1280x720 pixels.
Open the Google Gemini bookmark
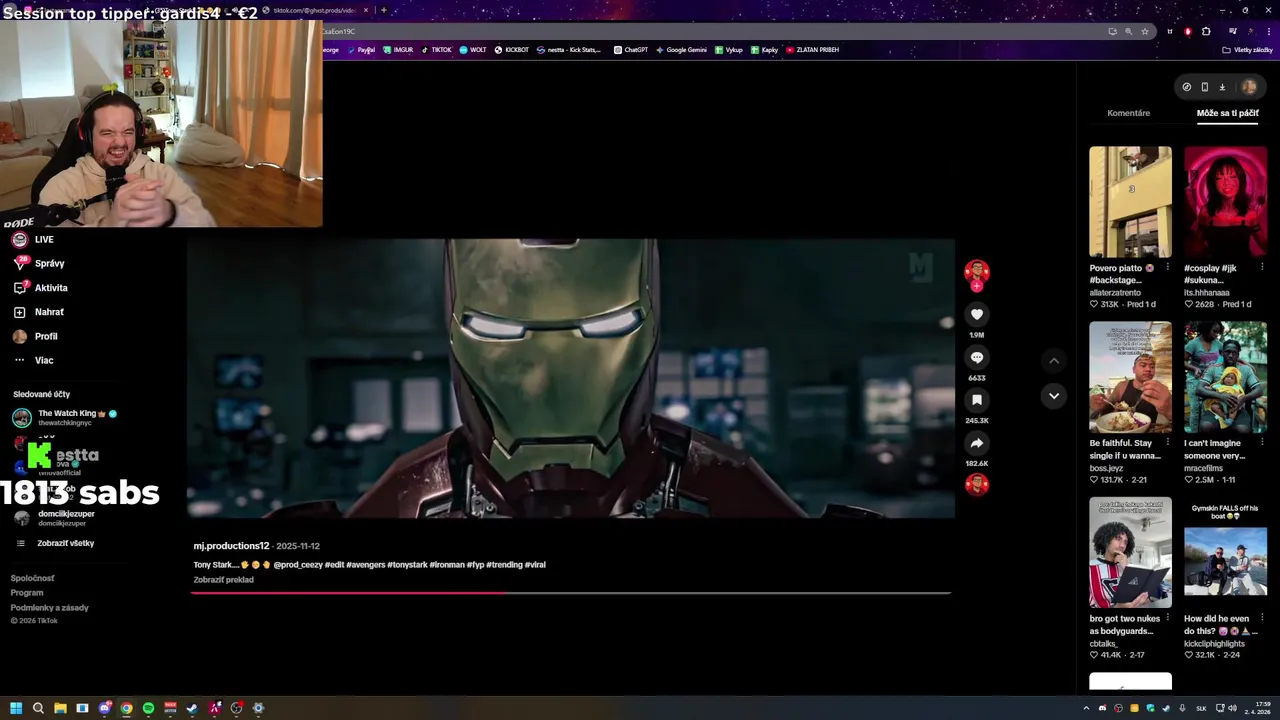[681, 50]
